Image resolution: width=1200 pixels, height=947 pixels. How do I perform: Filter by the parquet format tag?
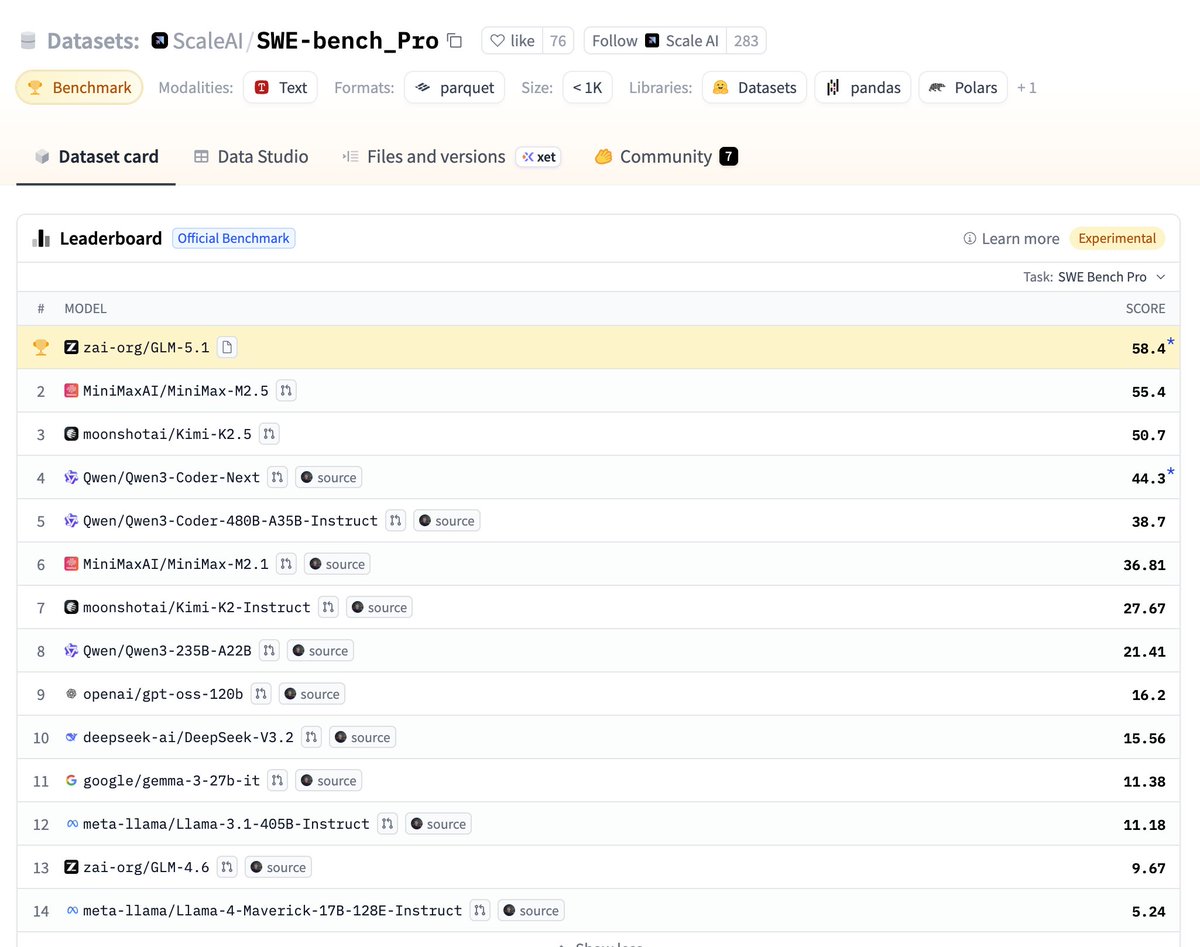[455, 88]
